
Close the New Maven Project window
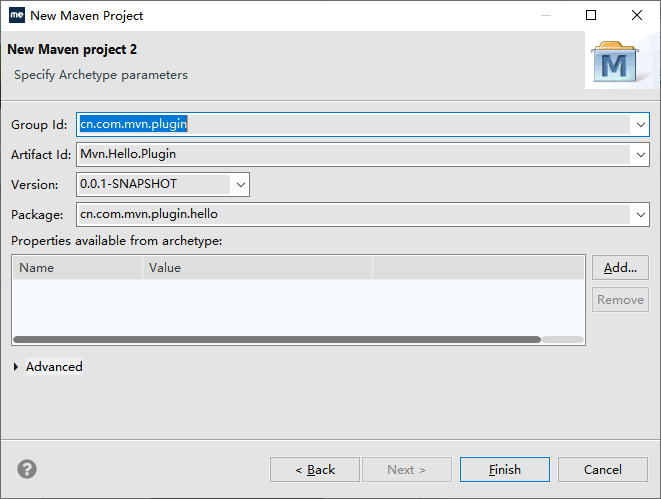coord(637,15)
